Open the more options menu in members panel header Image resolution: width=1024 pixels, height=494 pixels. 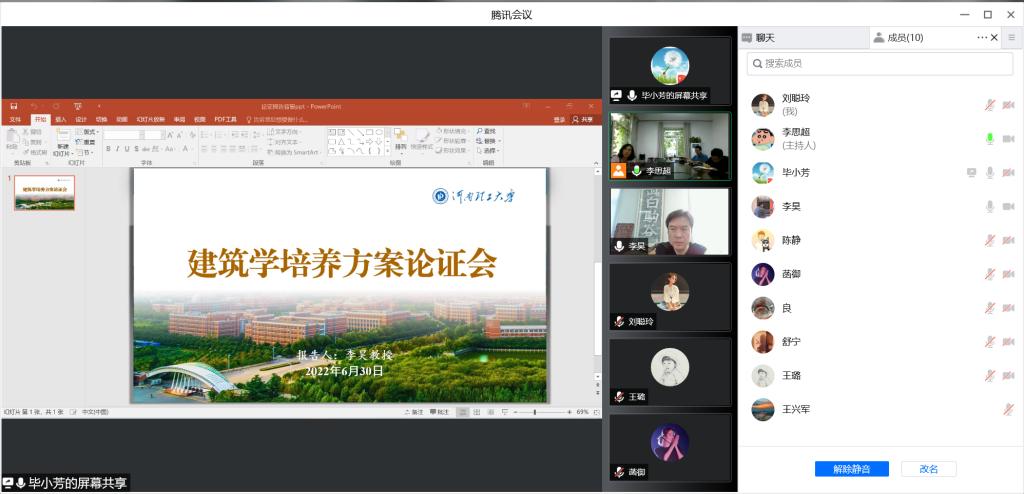pos(981,38)
